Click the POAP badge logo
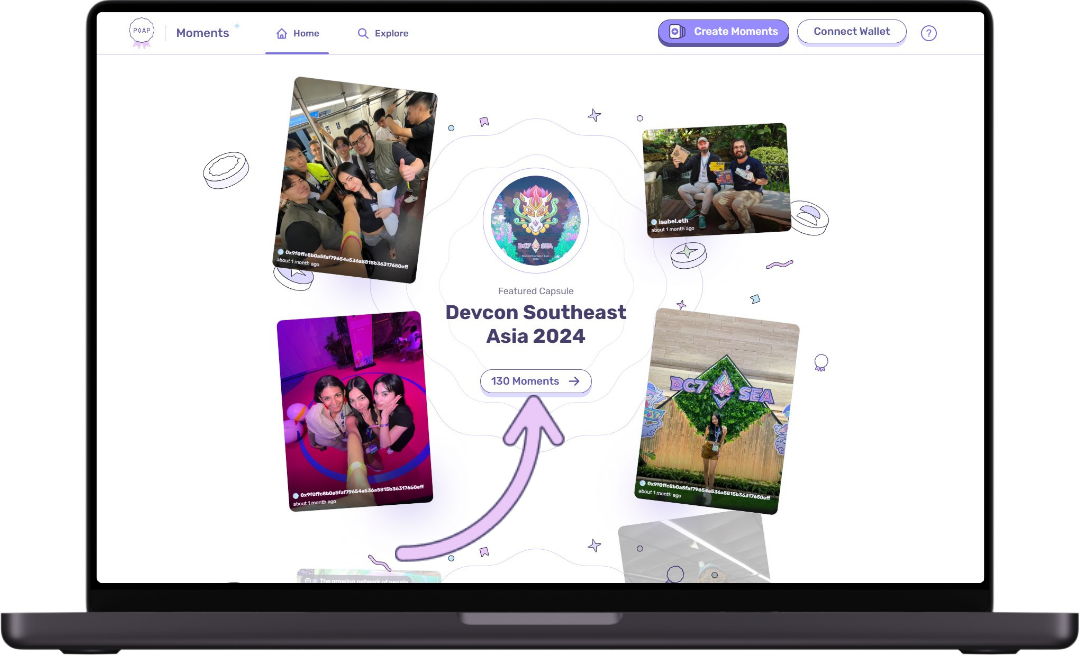The width and height of the screenshot is (1080, 656). (x=141, y=31)
